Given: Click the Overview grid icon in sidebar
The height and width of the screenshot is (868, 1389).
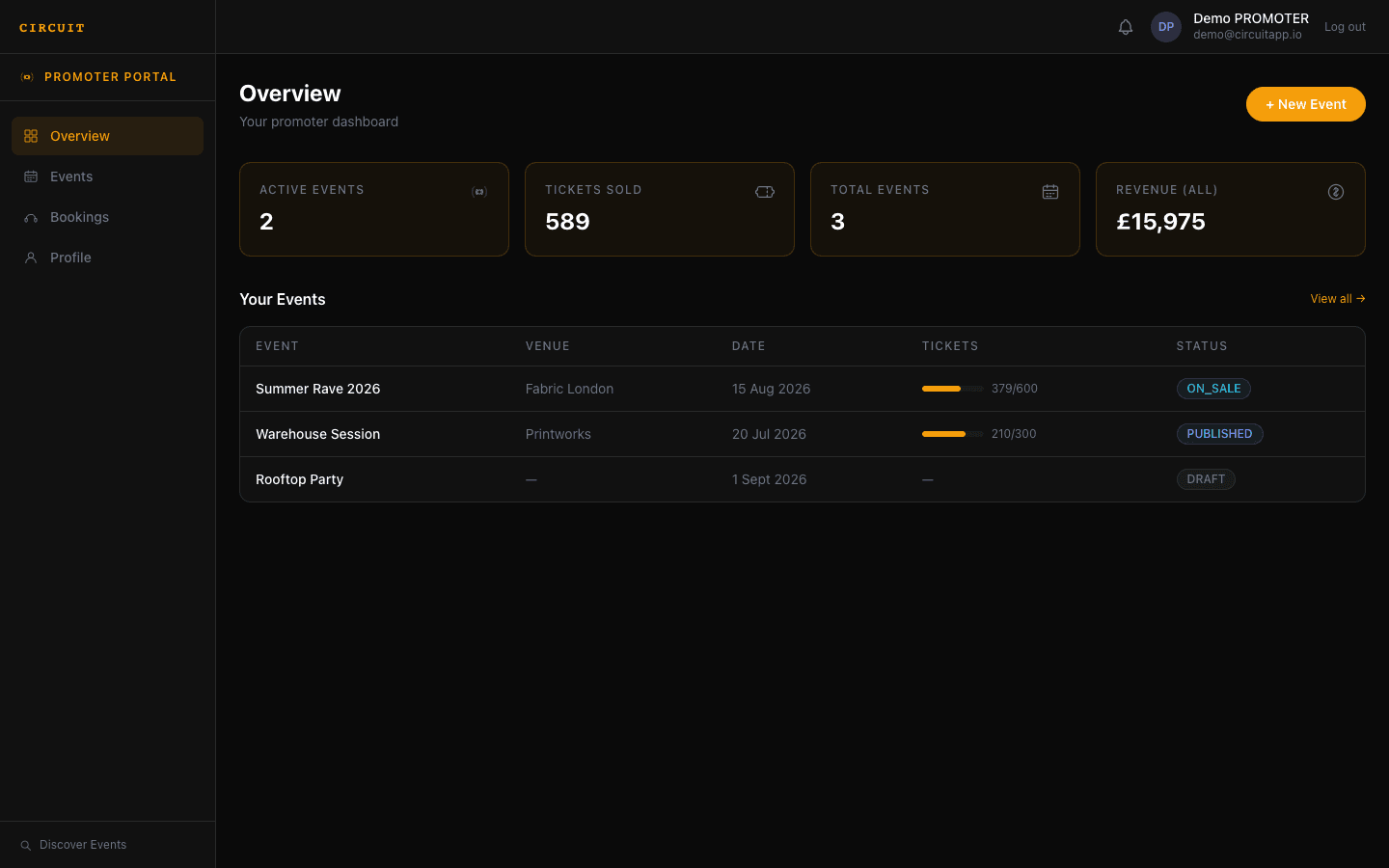Looking at the screenshot, I should coord(31,136).
